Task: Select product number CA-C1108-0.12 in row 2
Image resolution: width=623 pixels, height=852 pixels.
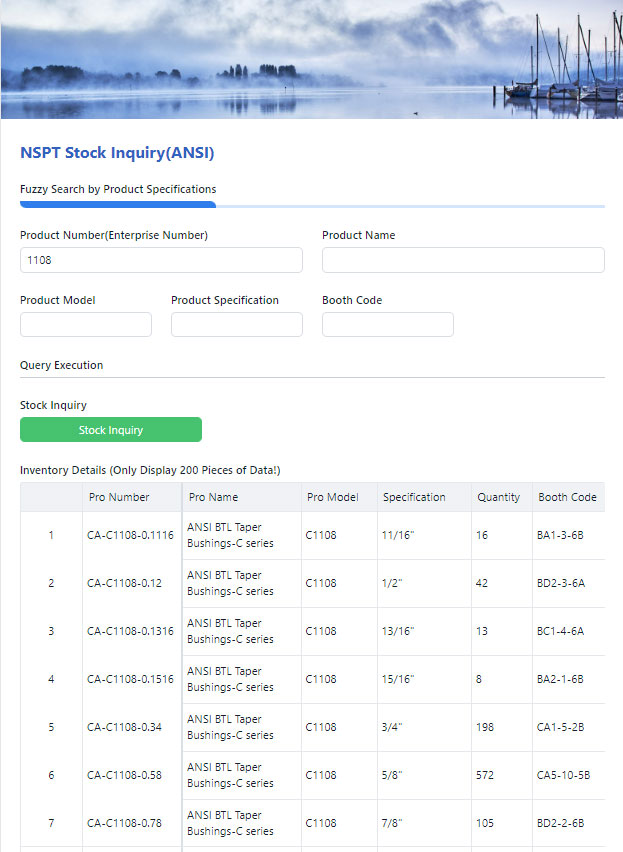Action: pyautogui.click(x=124, y=584)
